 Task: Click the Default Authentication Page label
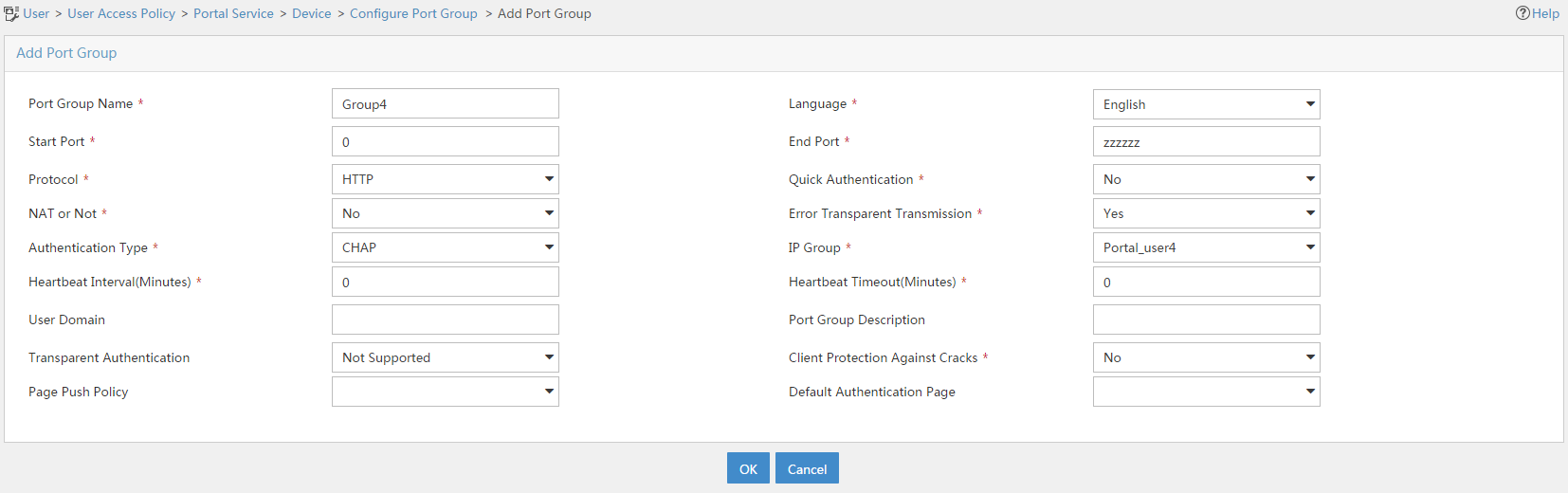[872, 392]
